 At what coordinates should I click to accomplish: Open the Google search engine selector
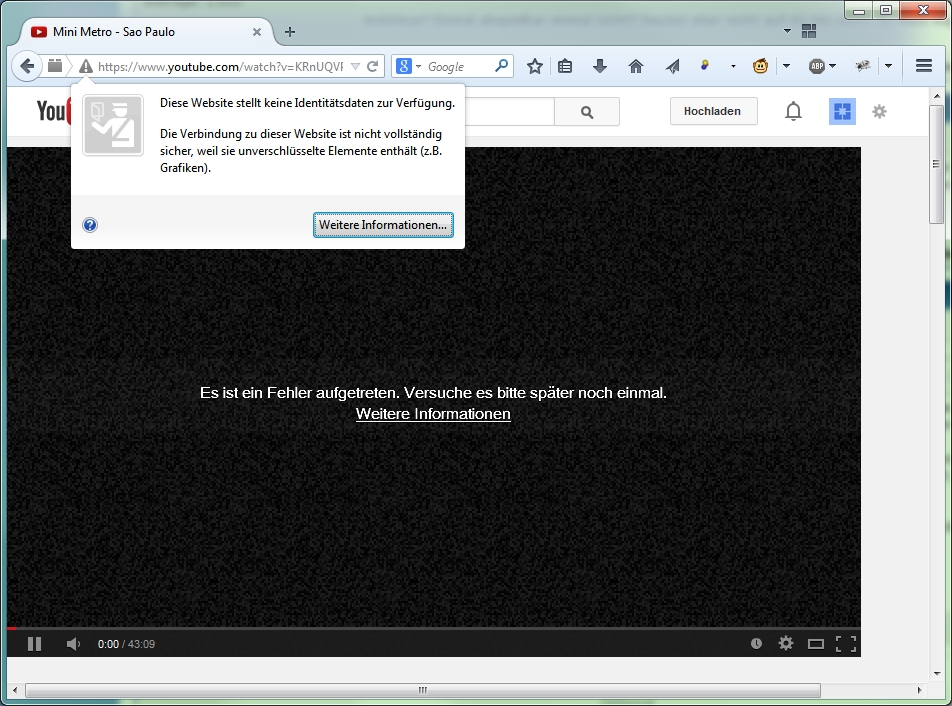(x=409, y=66)
